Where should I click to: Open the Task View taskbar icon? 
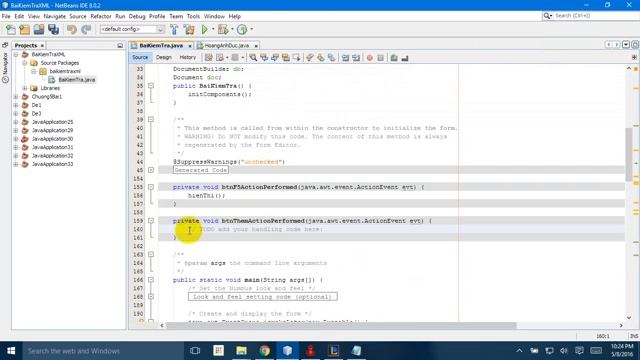tap(195, 351)
